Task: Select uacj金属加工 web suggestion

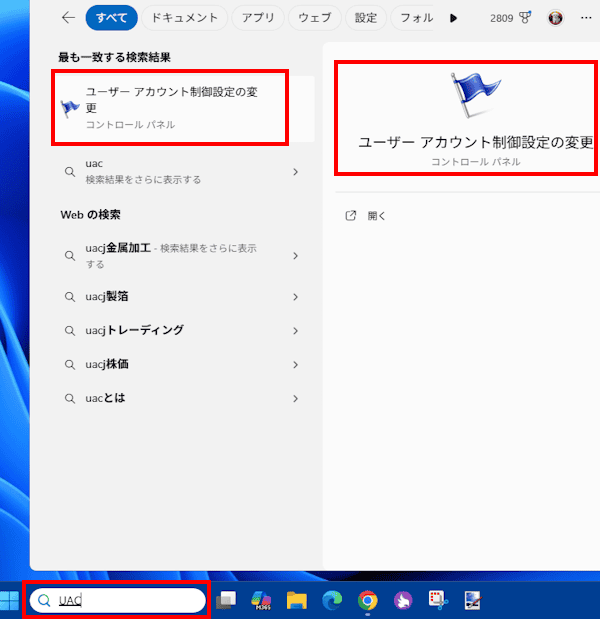Action: click(182, 256)
